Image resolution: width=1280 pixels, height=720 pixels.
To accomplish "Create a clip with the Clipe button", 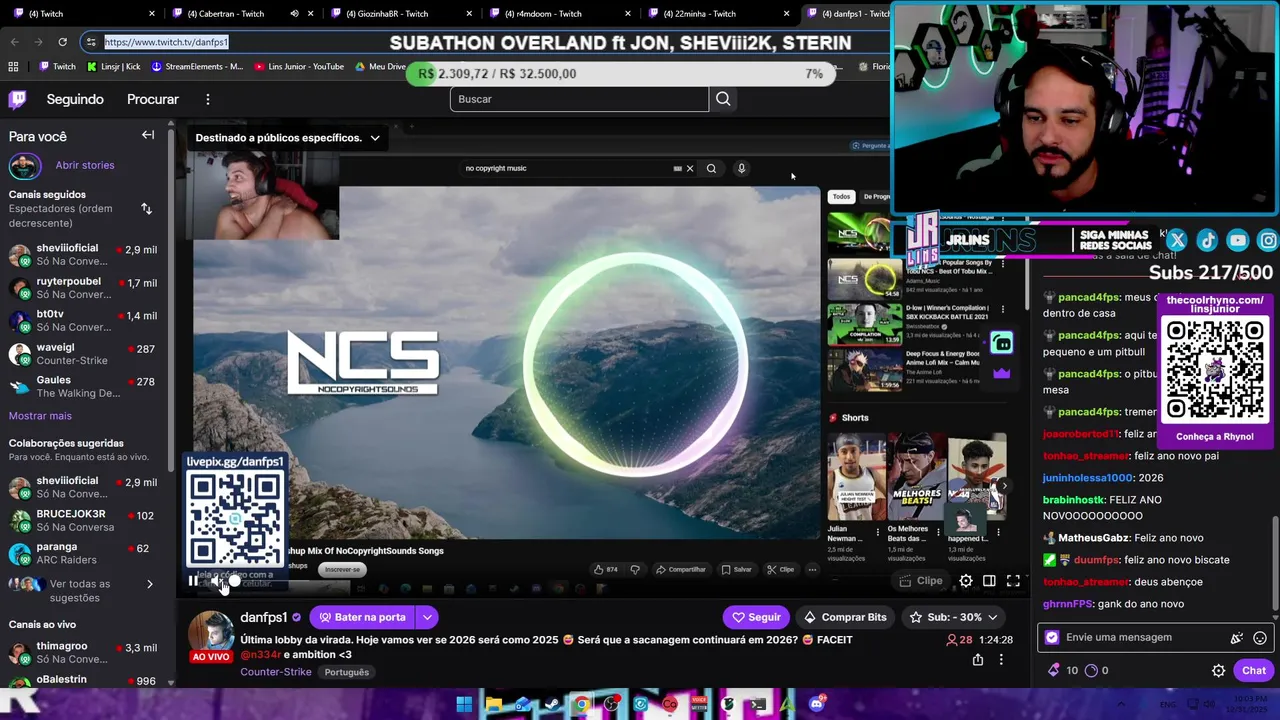I will [x=920, y=581].
